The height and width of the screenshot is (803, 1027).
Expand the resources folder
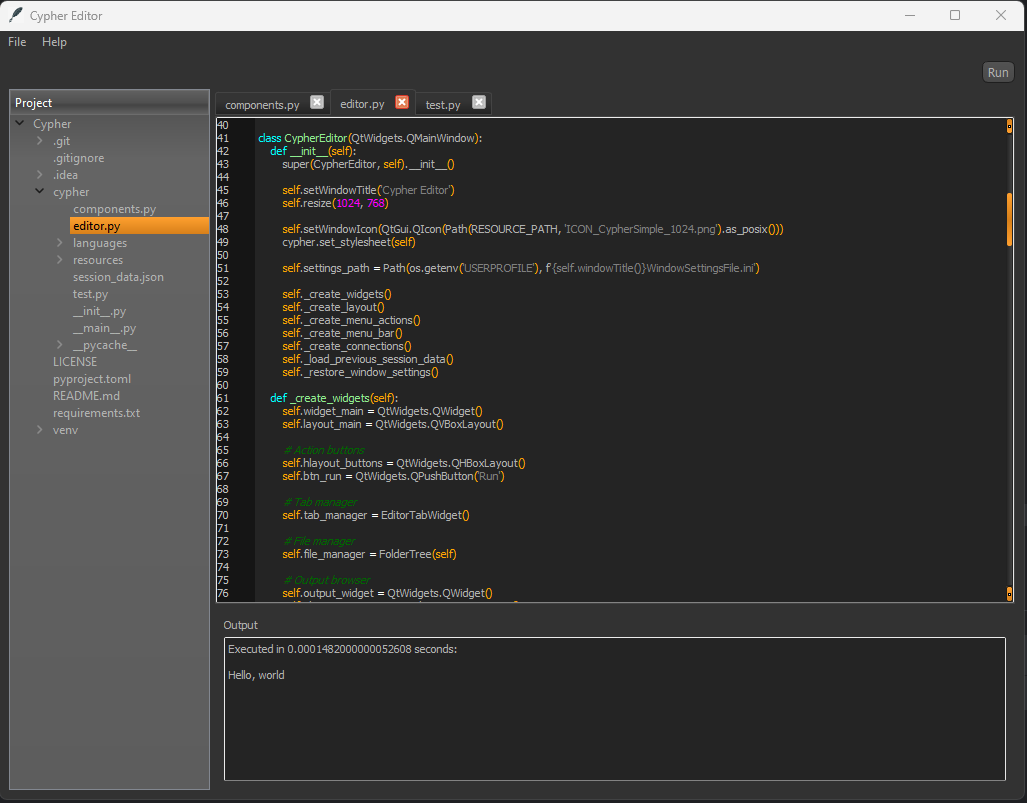[x=60, y=260]
